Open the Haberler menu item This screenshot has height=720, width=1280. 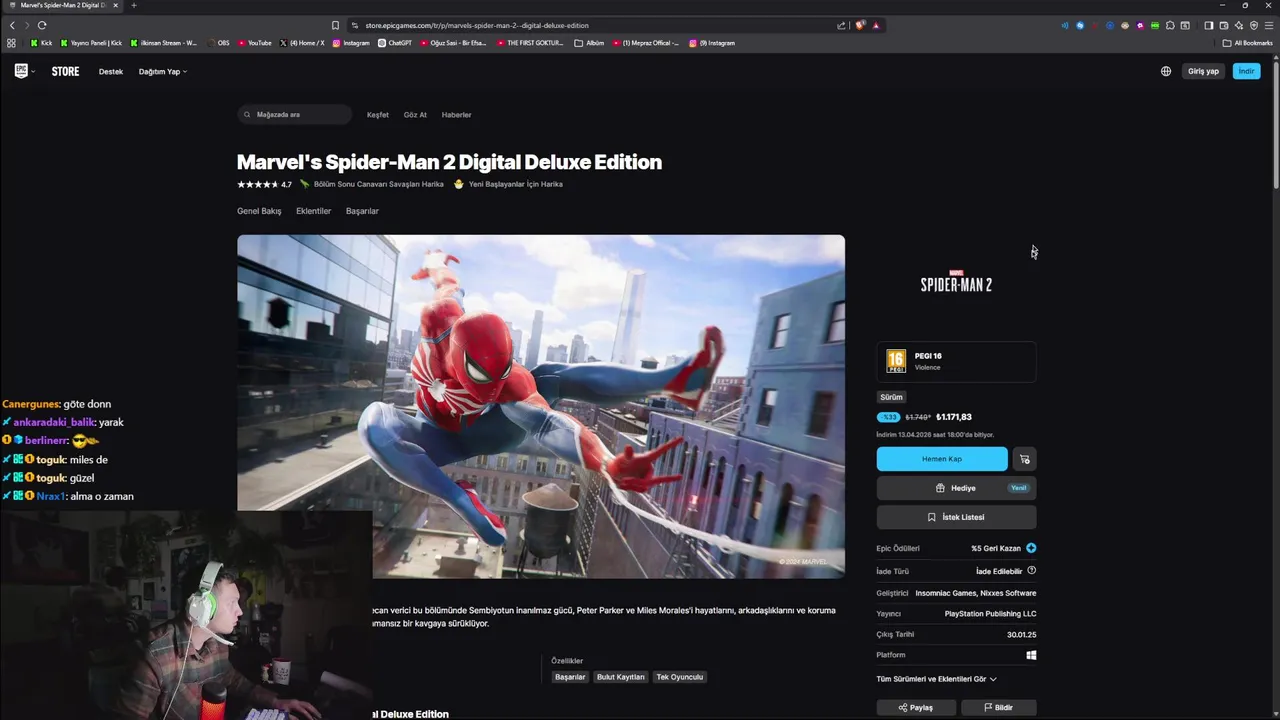[456, 115]
